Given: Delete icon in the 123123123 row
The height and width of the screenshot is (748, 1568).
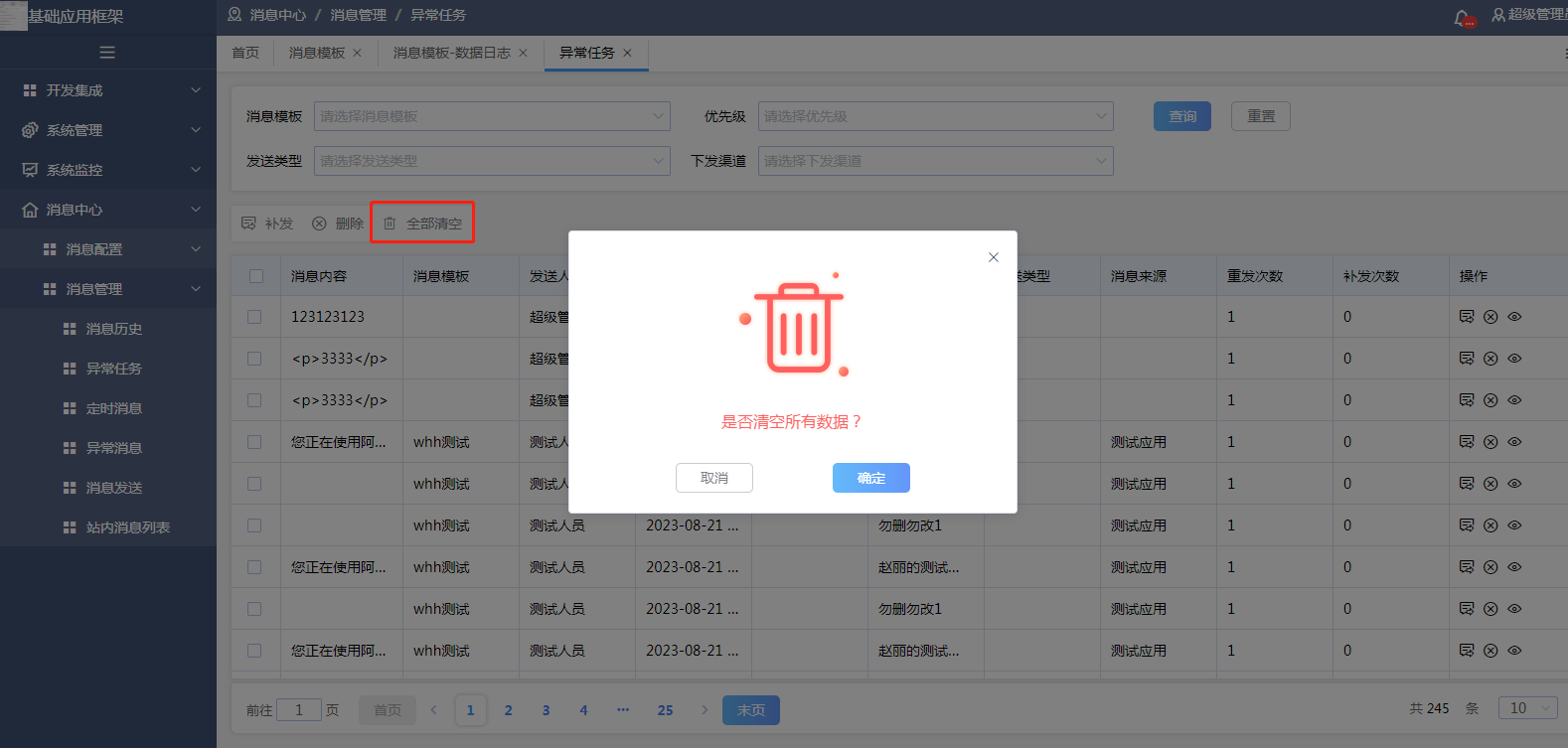Looking at the screenshot, I should coord(1490,317).
